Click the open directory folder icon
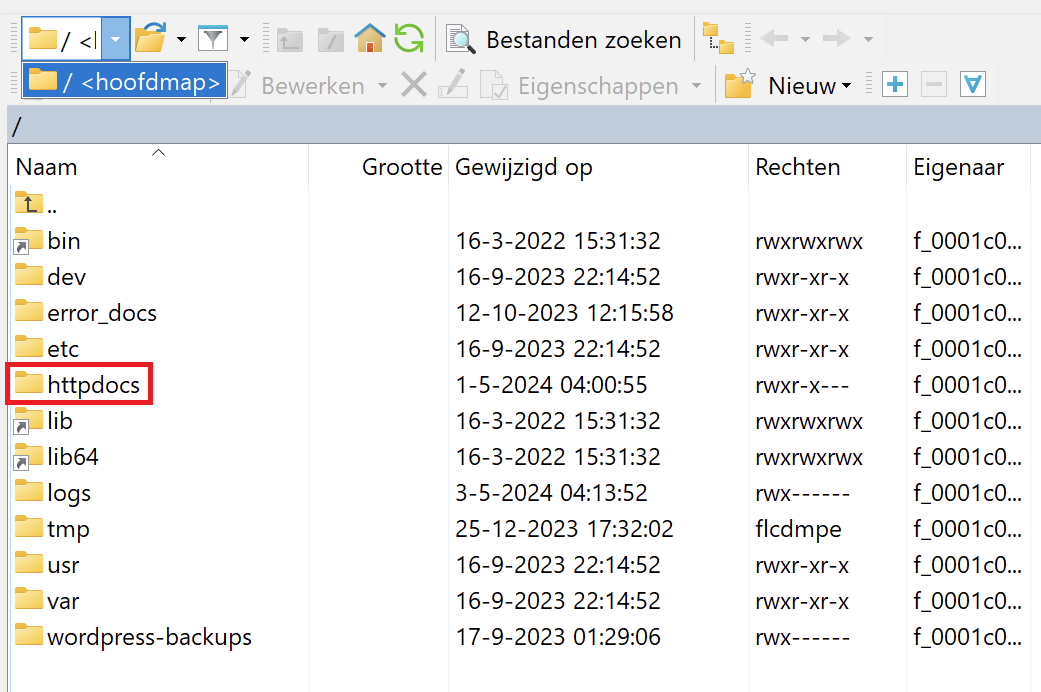The height and width of the screenshot is (692, 1041). coord(149,39)
